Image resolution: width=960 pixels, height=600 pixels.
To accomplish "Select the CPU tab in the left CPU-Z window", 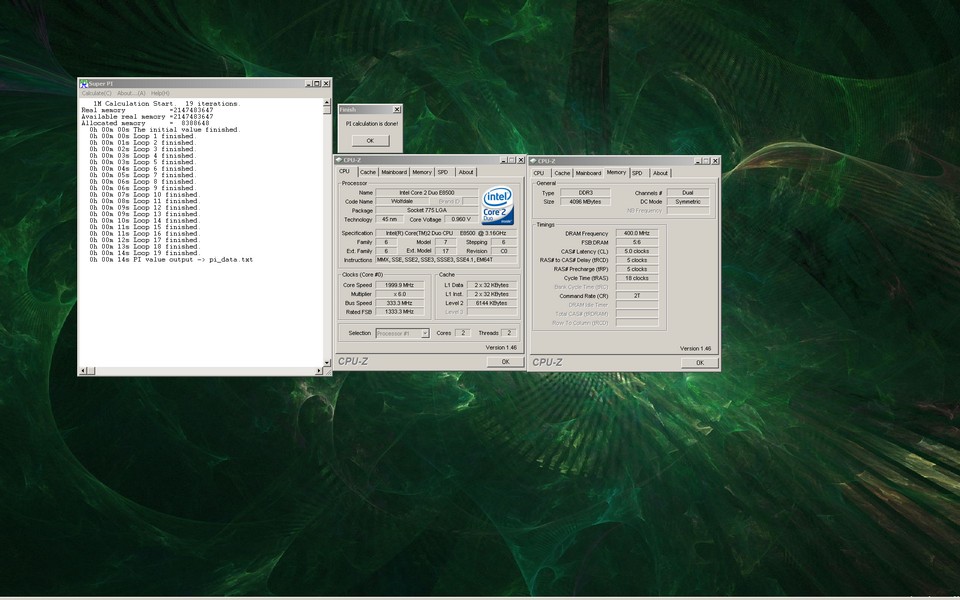I will click(x=345, y=171).
